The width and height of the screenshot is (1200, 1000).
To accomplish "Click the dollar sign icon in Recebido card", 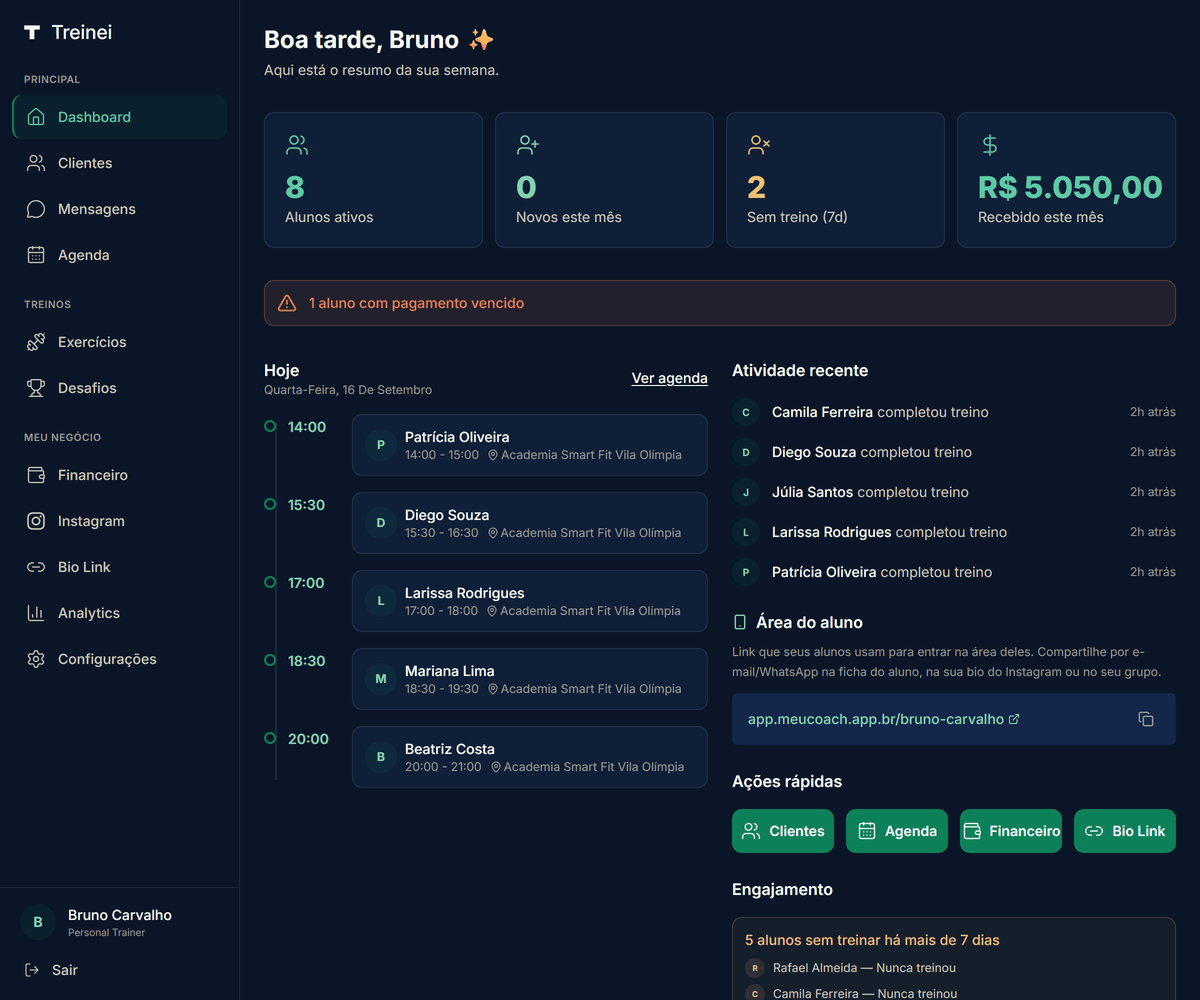I will click(x=989, y=145).
